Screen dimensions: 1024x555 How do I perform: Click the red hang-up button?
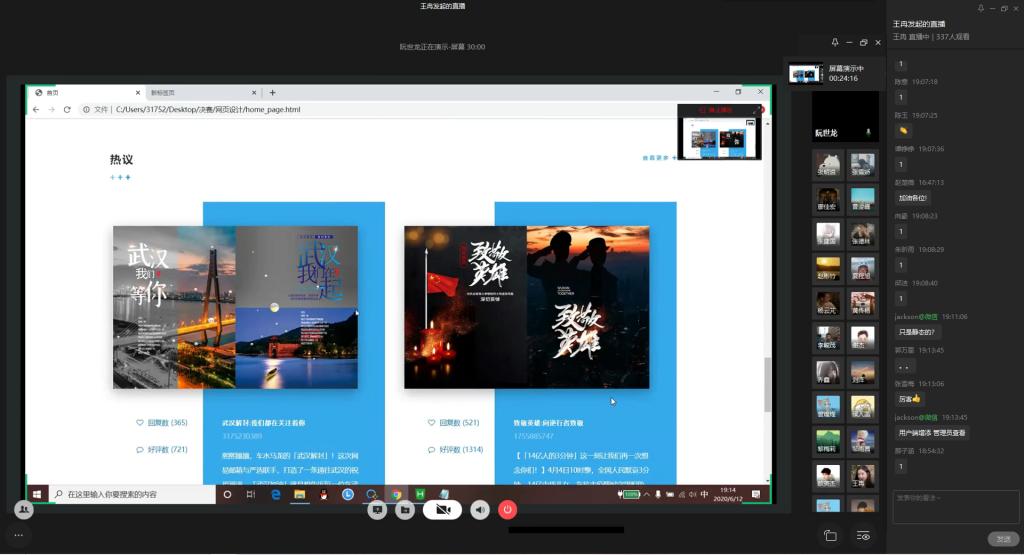[508, 510]
